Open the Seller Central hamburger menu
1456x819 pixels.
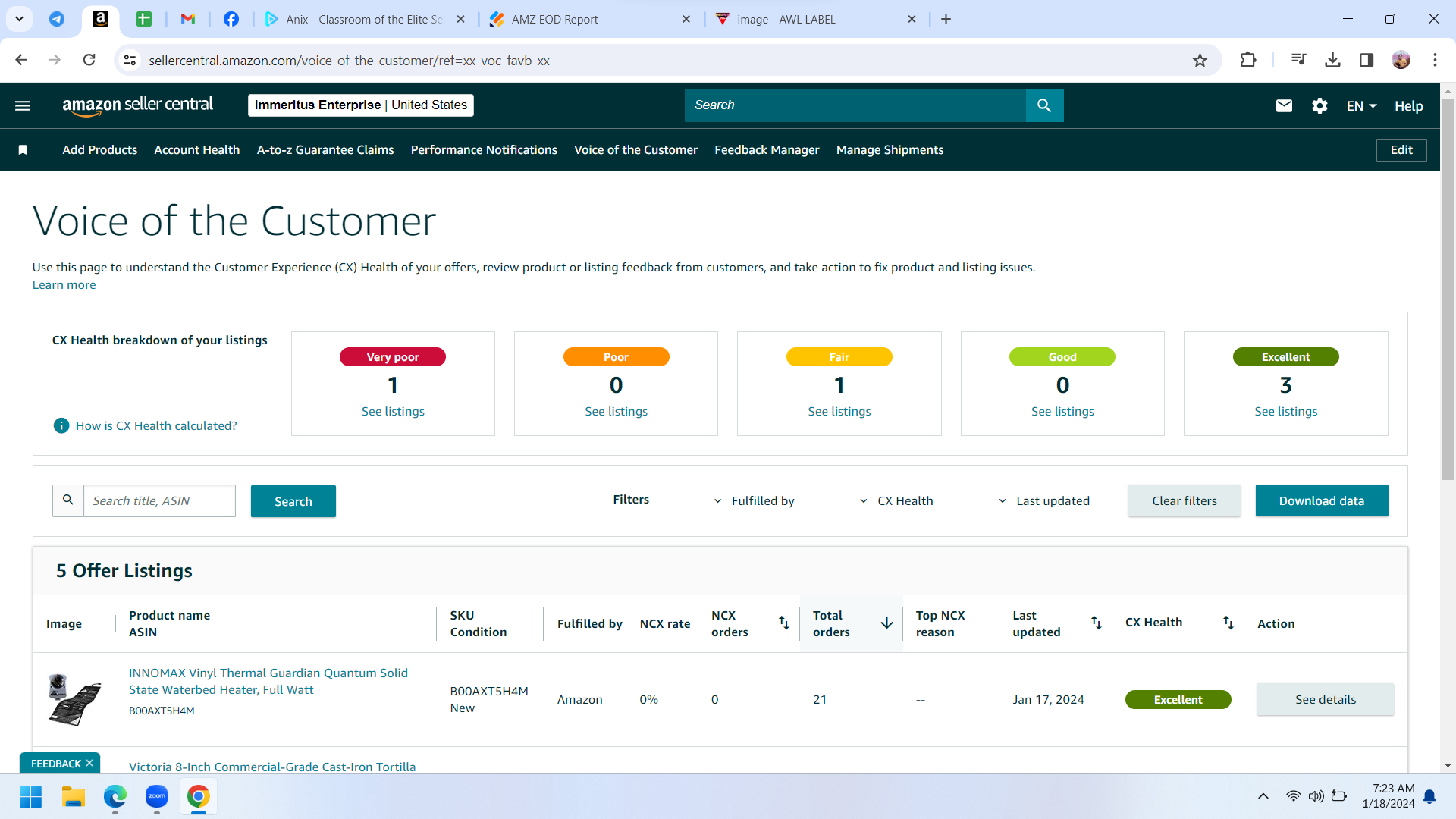coord(23,105)
